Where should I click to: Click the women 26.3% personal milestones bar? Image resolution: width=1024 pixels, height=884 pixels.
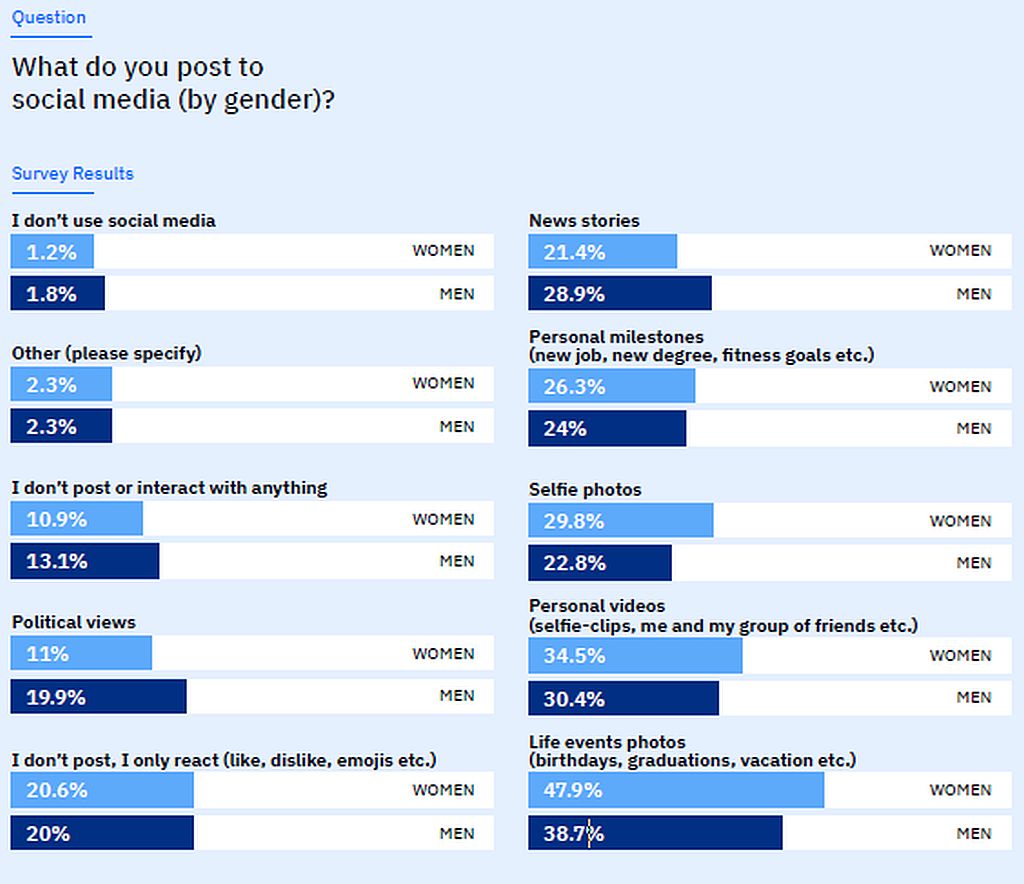coord(612,386)
